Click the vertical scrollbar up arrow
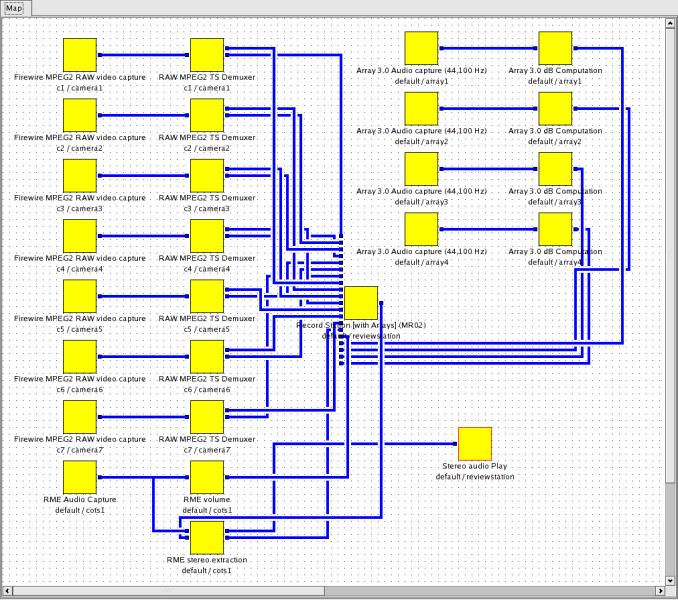 pos(670,22)
